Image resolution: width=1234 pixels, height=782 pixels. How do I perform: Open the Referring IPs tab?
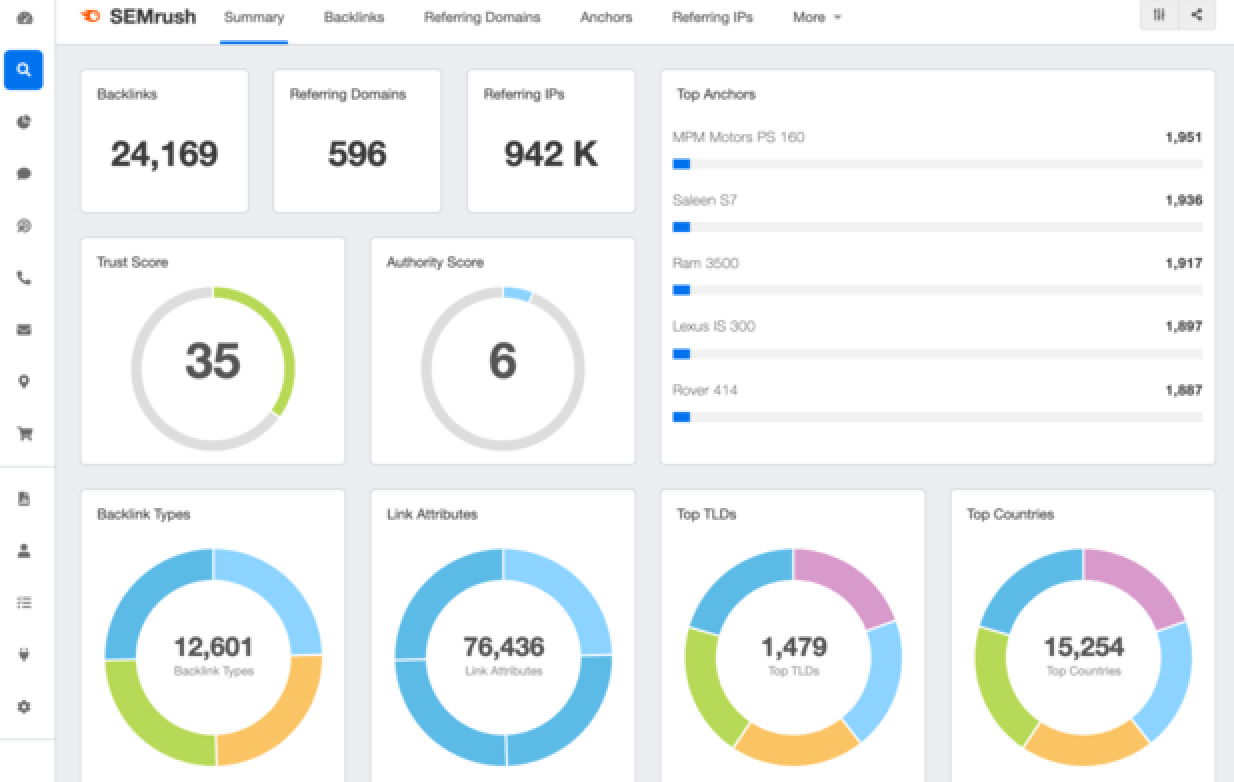point(712,17)
